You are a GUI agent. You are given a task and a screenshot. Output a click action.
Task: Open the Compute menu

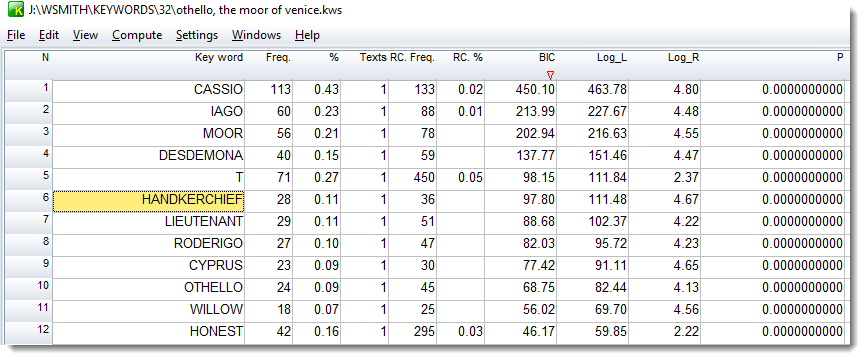click(x=137, y=35)
